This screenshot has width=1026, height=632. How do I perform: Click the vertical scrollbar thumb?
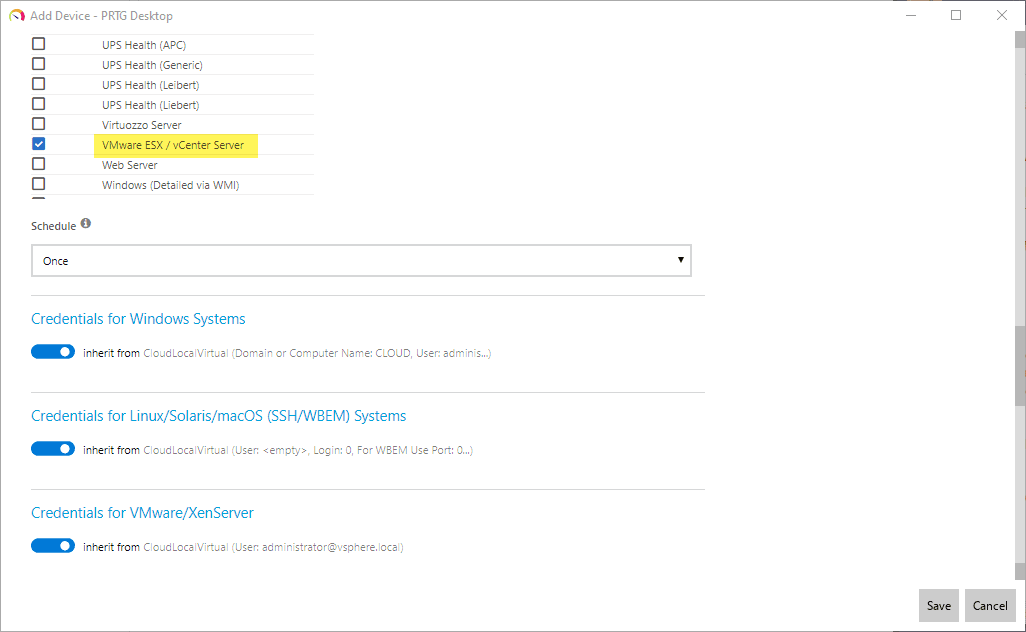tap(1020, 364)
